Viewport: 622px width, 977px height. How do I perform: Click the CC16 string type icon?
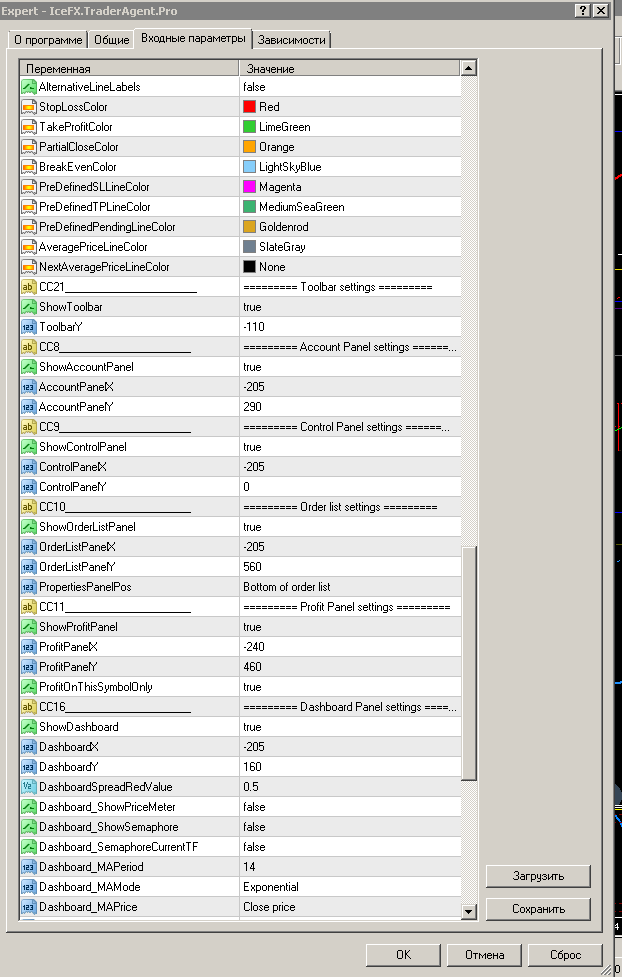(x=29, y=707)
